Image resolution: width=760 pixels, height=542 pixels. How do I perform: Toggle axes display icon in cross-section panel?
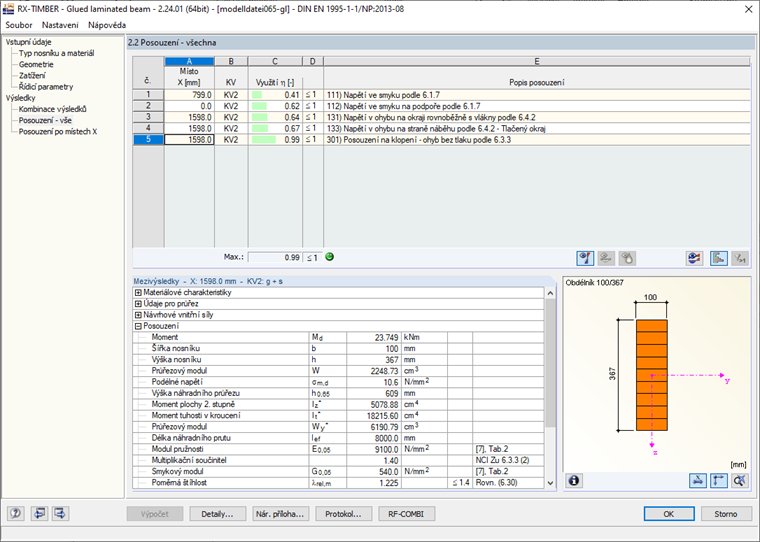click(718, 480)
